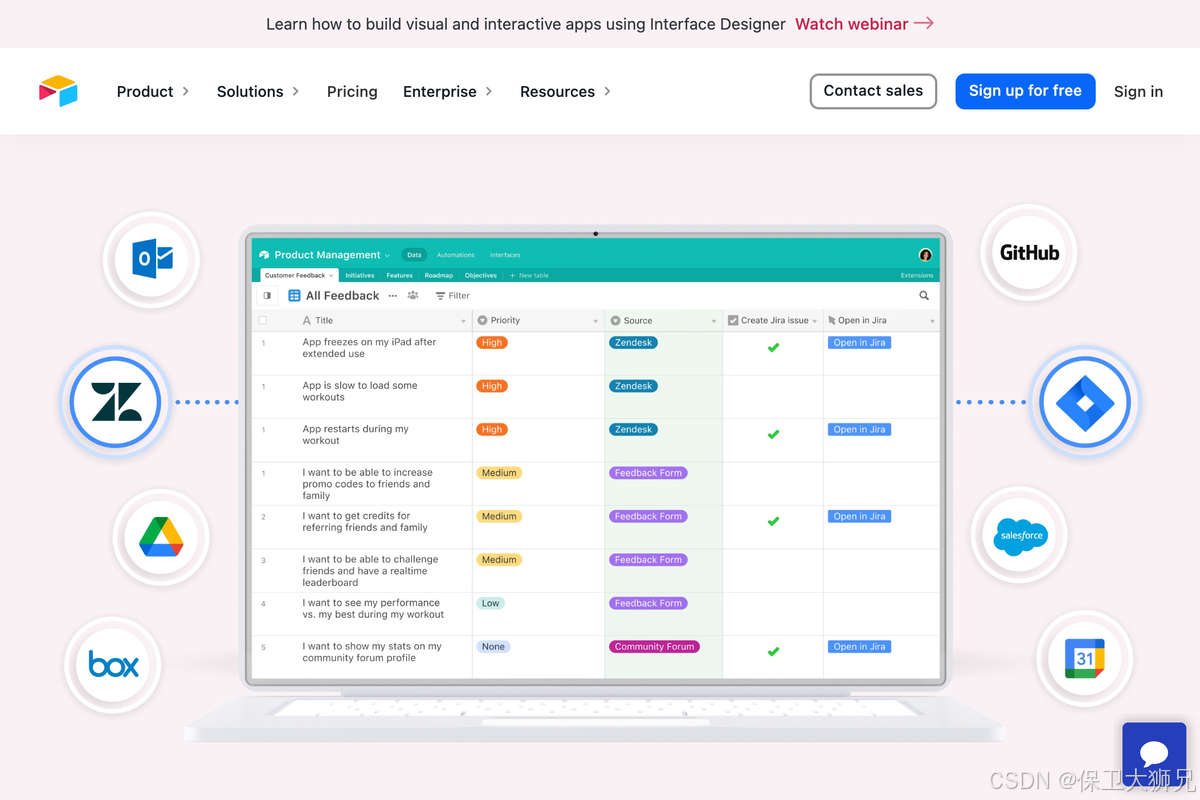Click the Create Jira issue checkbox field icon
The width and height of the screenshot is (1200, 800).
coord(733,321)
